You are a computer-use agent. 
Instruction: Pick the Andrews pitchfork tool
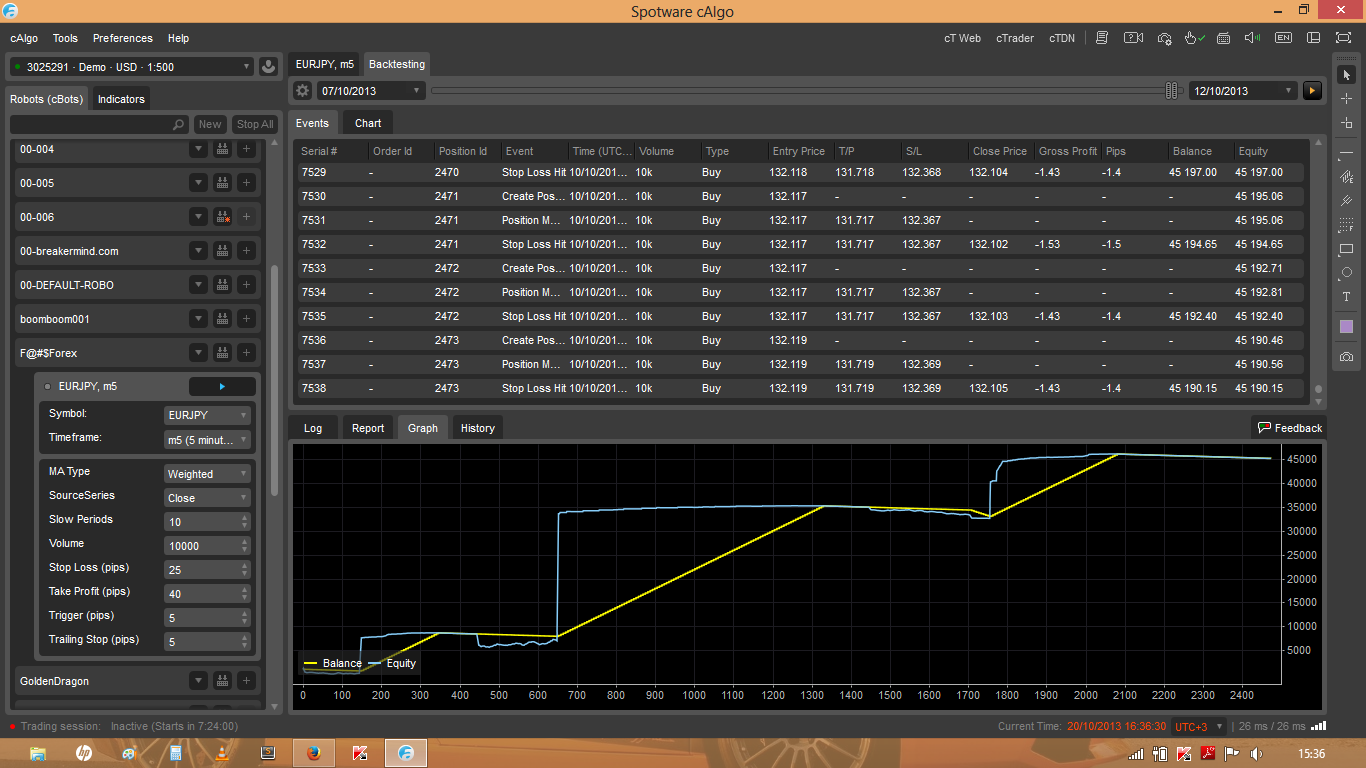(1346, 201)
